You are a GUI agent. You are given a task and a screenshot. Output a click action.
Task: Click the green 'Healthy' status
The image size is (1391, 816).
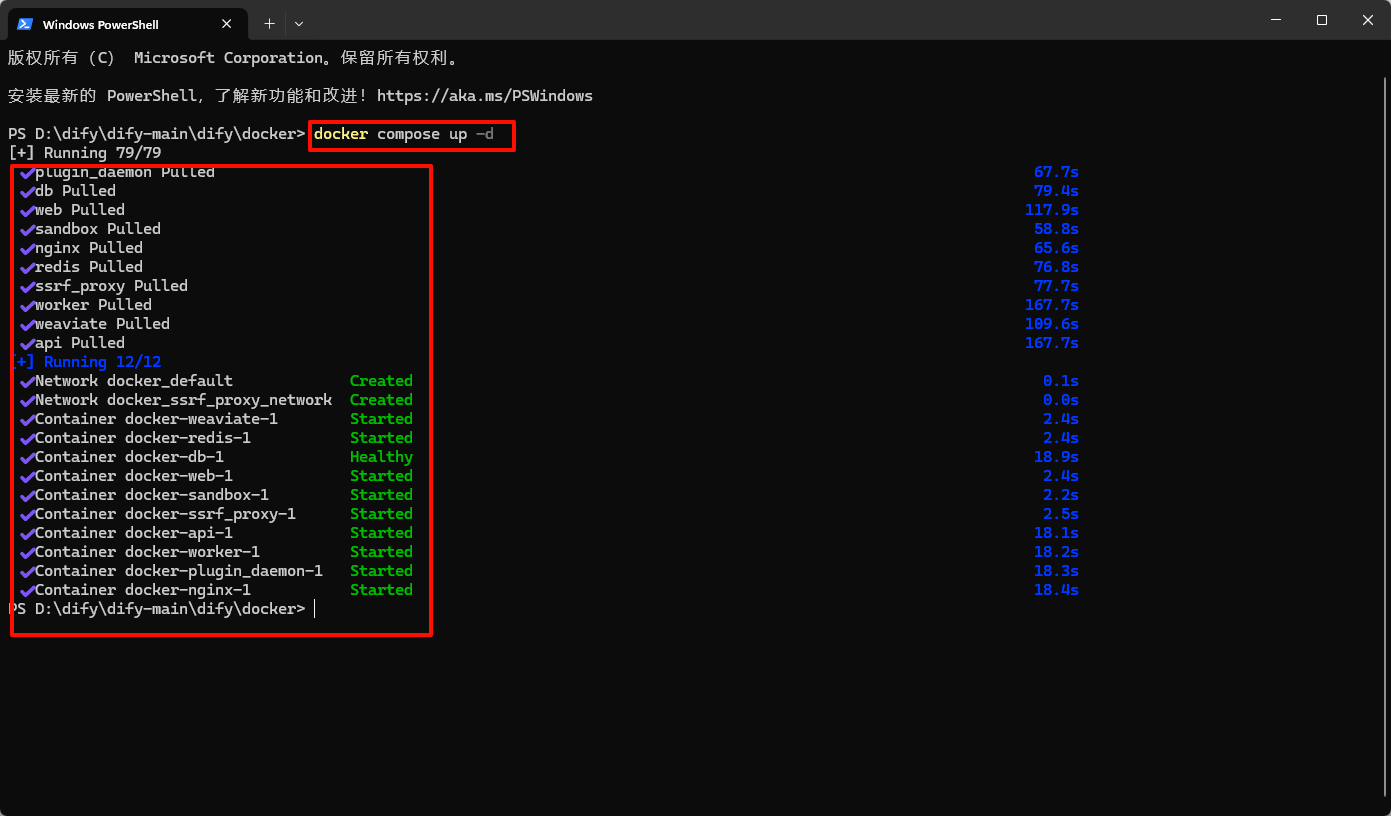point(381,457)
